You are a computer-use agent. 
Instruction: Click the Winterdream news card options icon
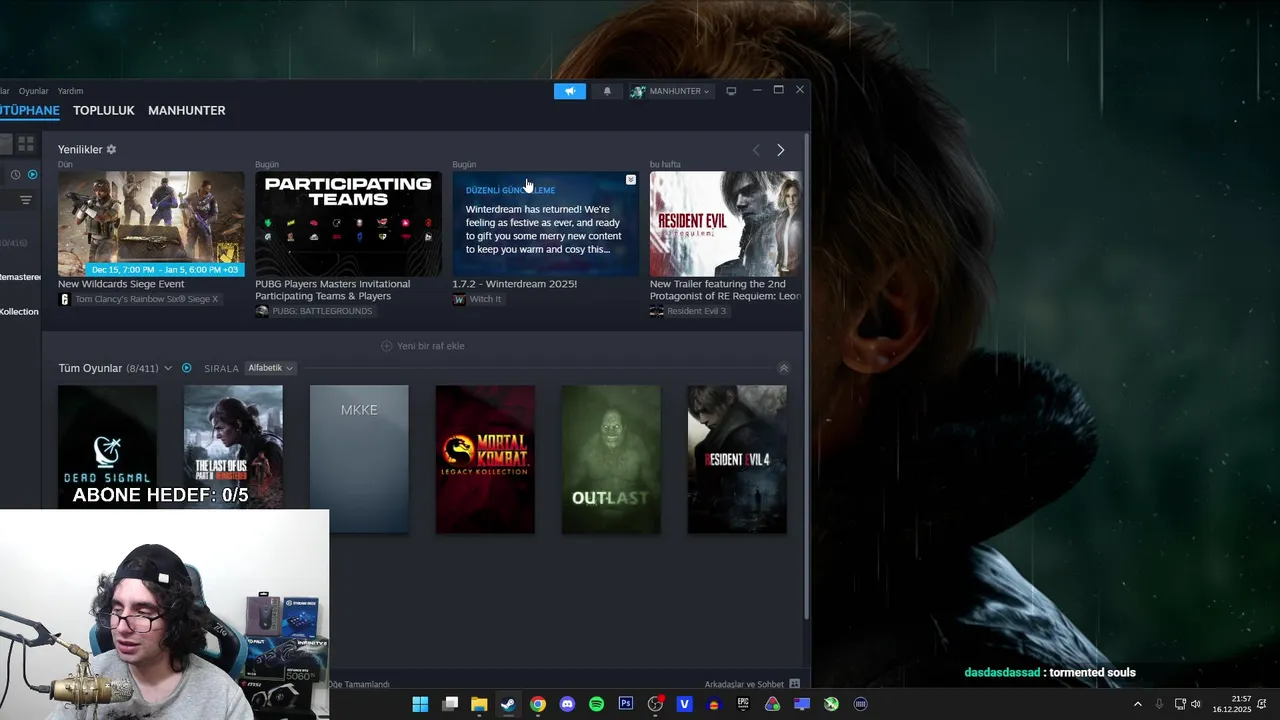click(631, 180)
